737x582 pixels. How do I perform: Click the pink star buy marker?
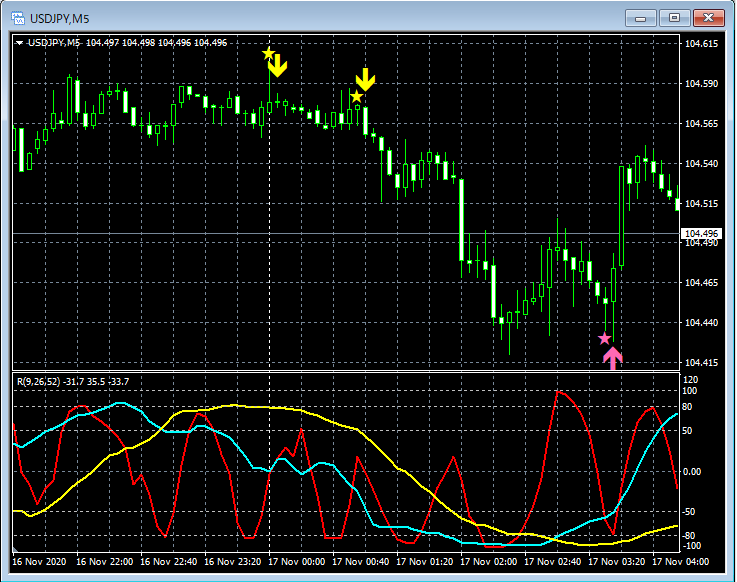click(605, 339)
